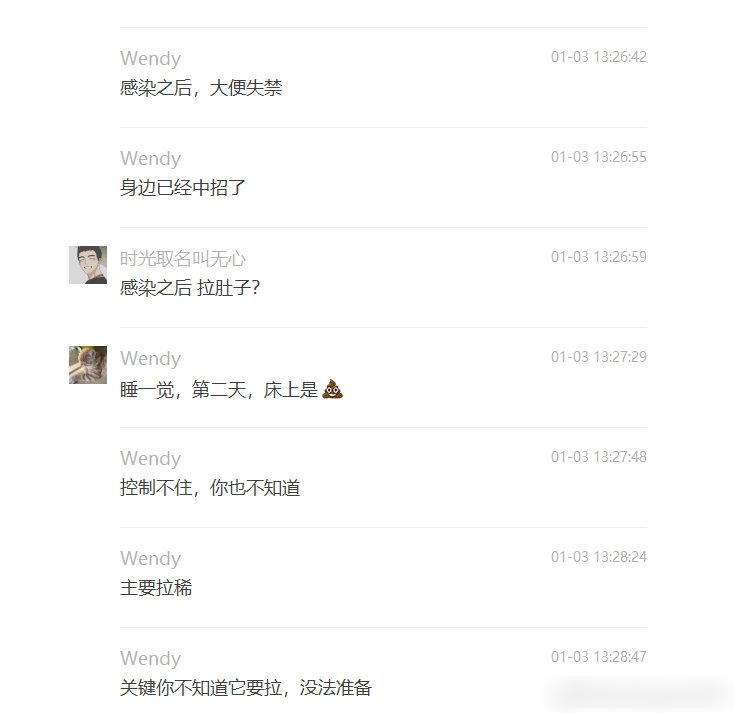Select the message 感染之后 拉肚子?
The height and width of the screenshot is (713, 734).
click(190, 287)
